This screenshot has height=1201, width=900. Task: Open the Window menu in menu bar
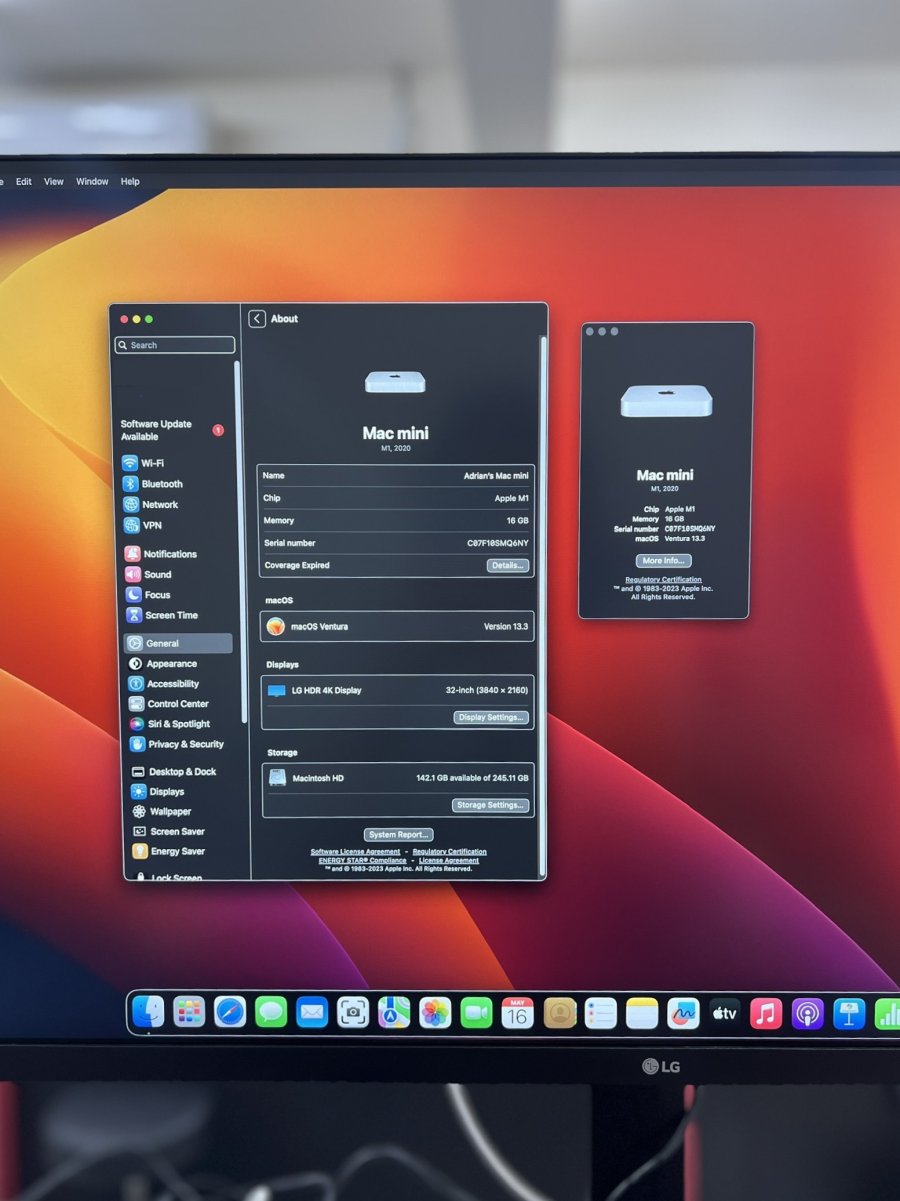tap(92, 182)
